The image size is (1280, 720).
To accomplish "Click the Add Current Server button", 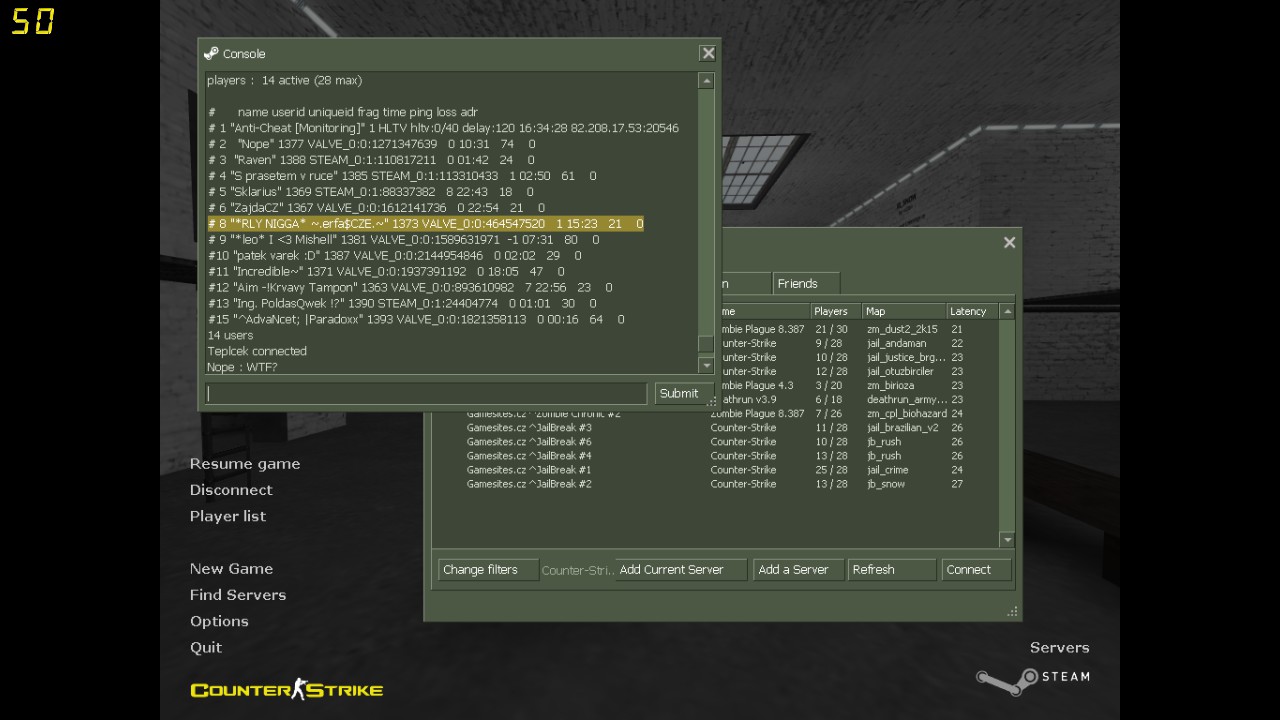I will pyautogui.click(x=681, y=569).
